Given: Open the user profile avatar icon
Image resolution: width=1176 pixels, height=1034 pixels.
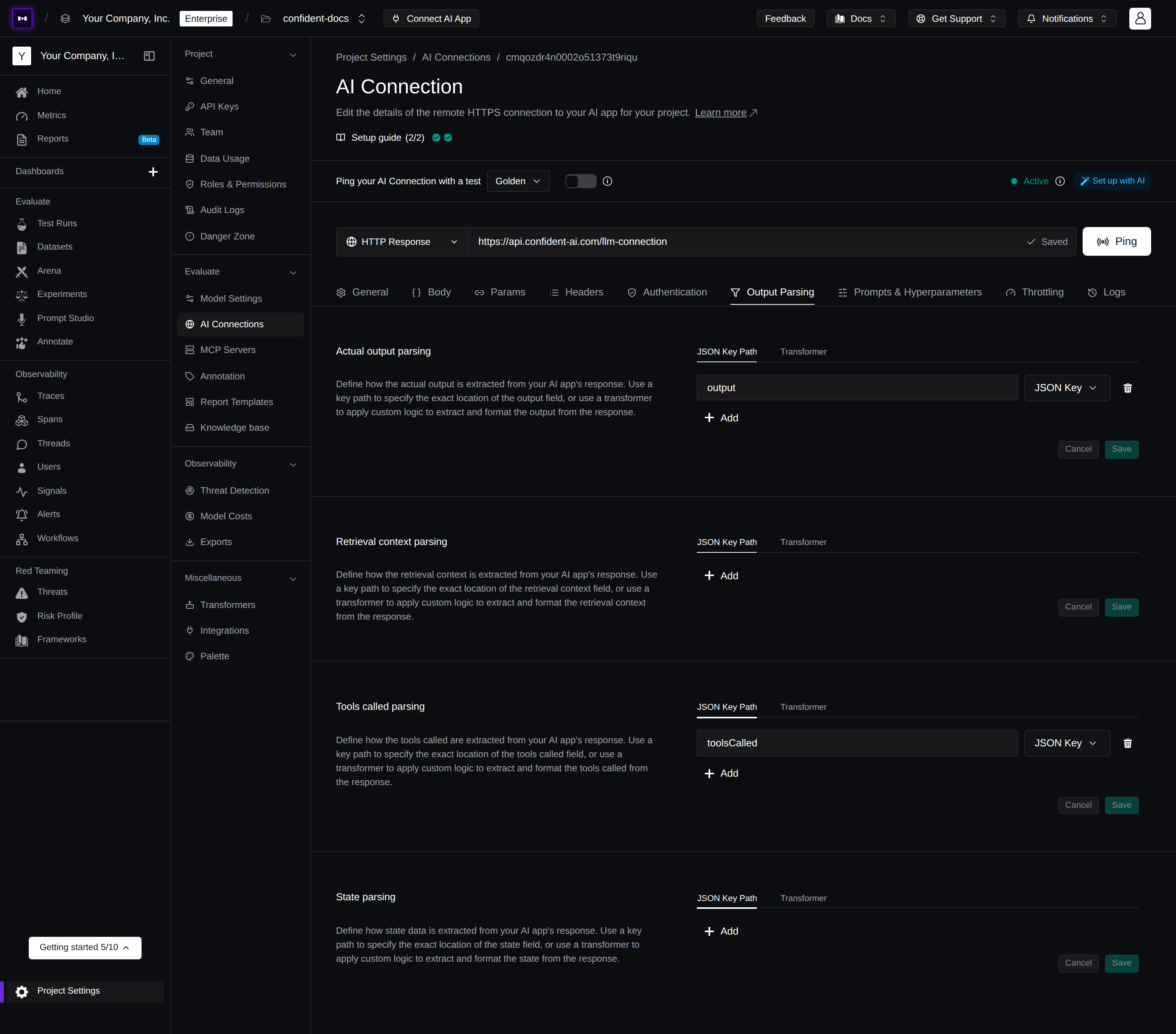Looking at the screenshot, I should point(1139,18).
